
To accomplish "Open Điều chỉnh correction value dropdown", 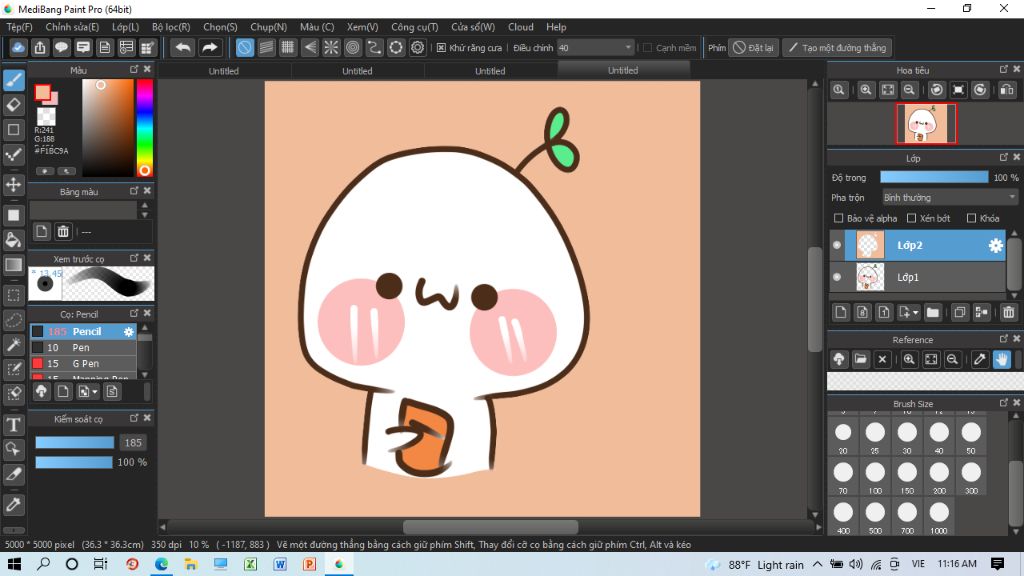I will coord(595,48).
